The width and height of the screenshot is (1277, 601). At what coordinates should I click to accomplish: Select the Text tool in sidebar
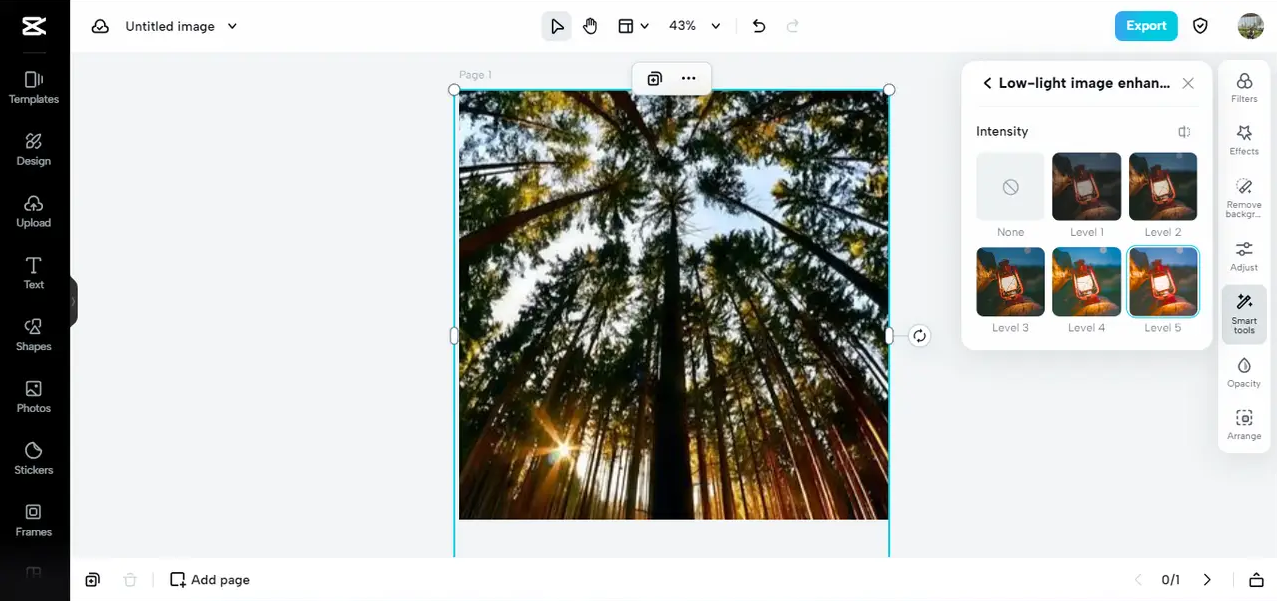pyautogui.click(x=34, y=272)
